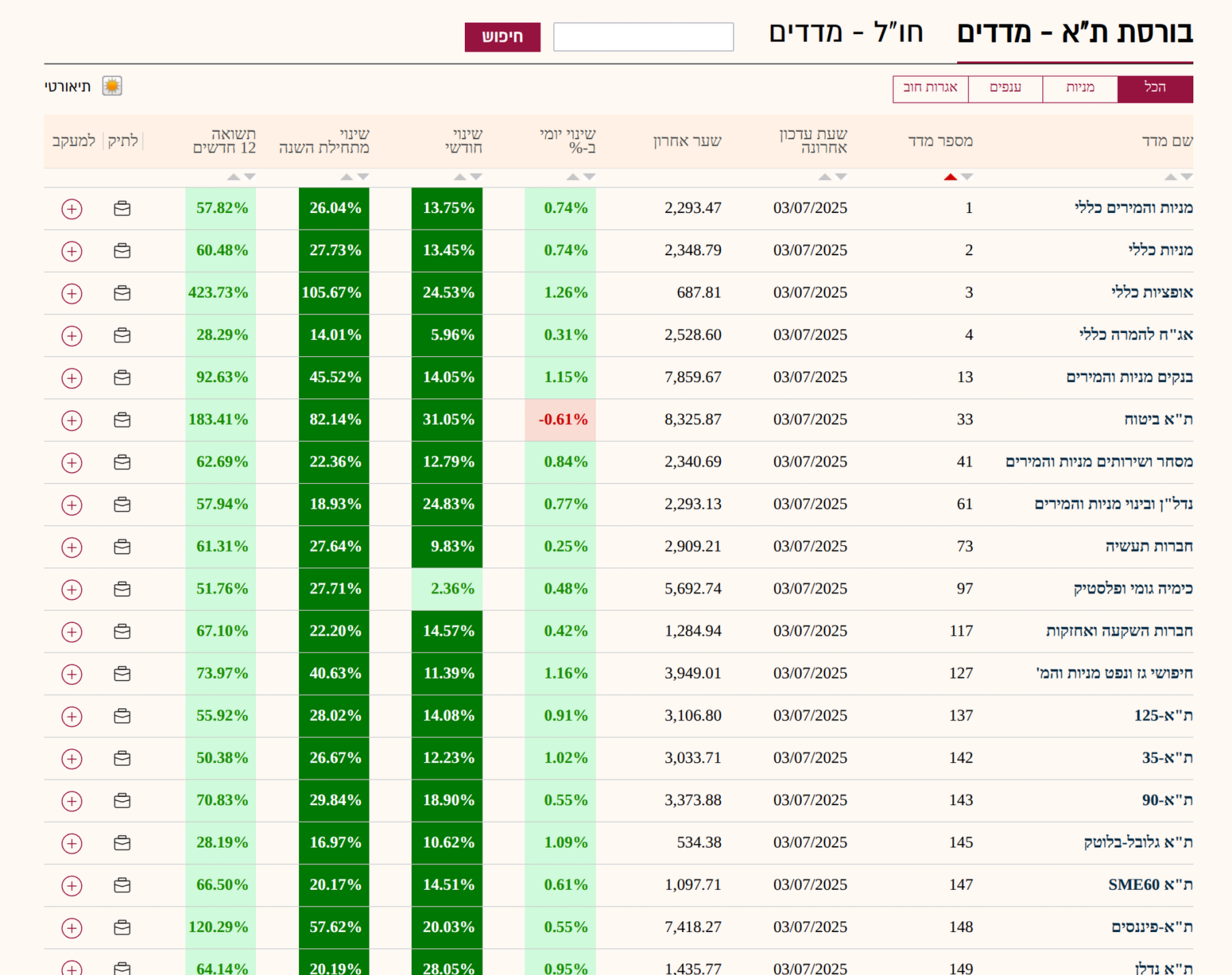The height and width of the screenshot is (975, 1232).
Task: Sort תשואה 12 חדשים descending
Action: [x=250, y=177]
